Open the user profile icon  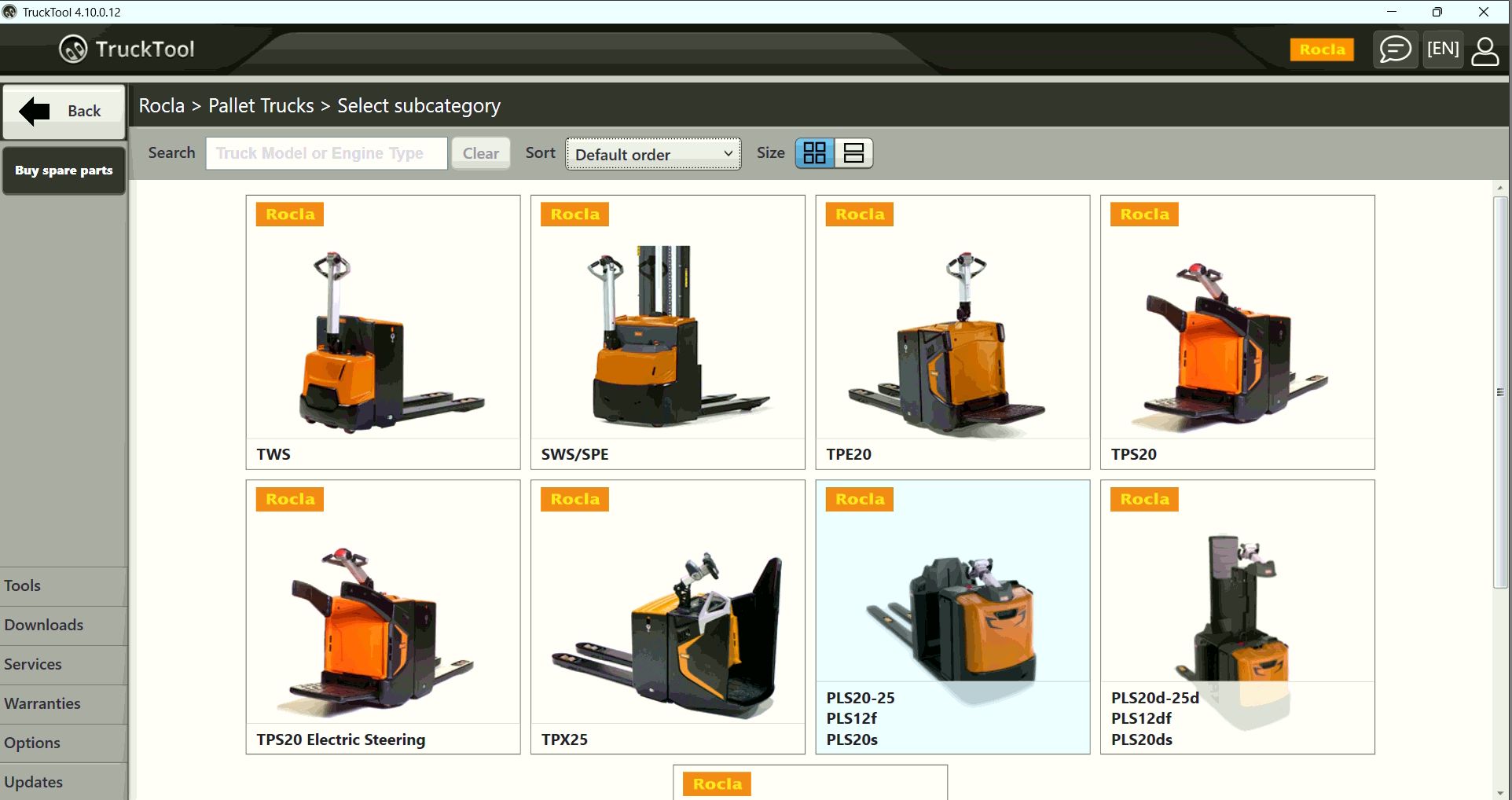1485,50
